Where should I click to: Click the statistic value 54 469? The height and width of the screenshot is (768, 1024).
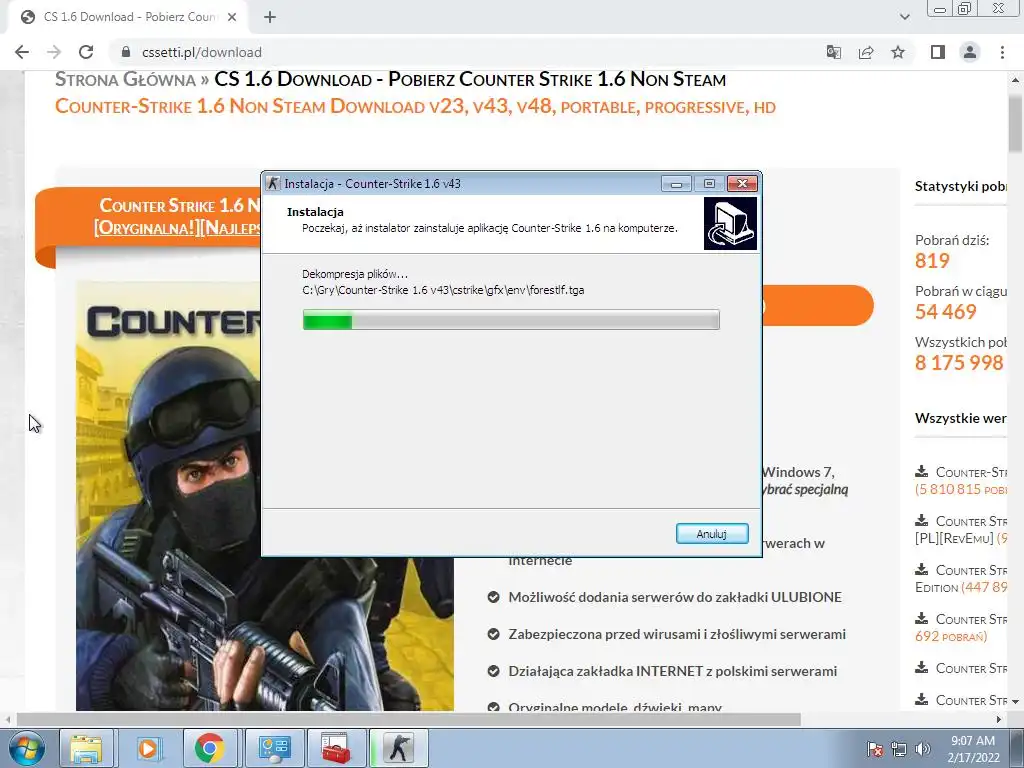pyautogui.click(x=946, y=312)
